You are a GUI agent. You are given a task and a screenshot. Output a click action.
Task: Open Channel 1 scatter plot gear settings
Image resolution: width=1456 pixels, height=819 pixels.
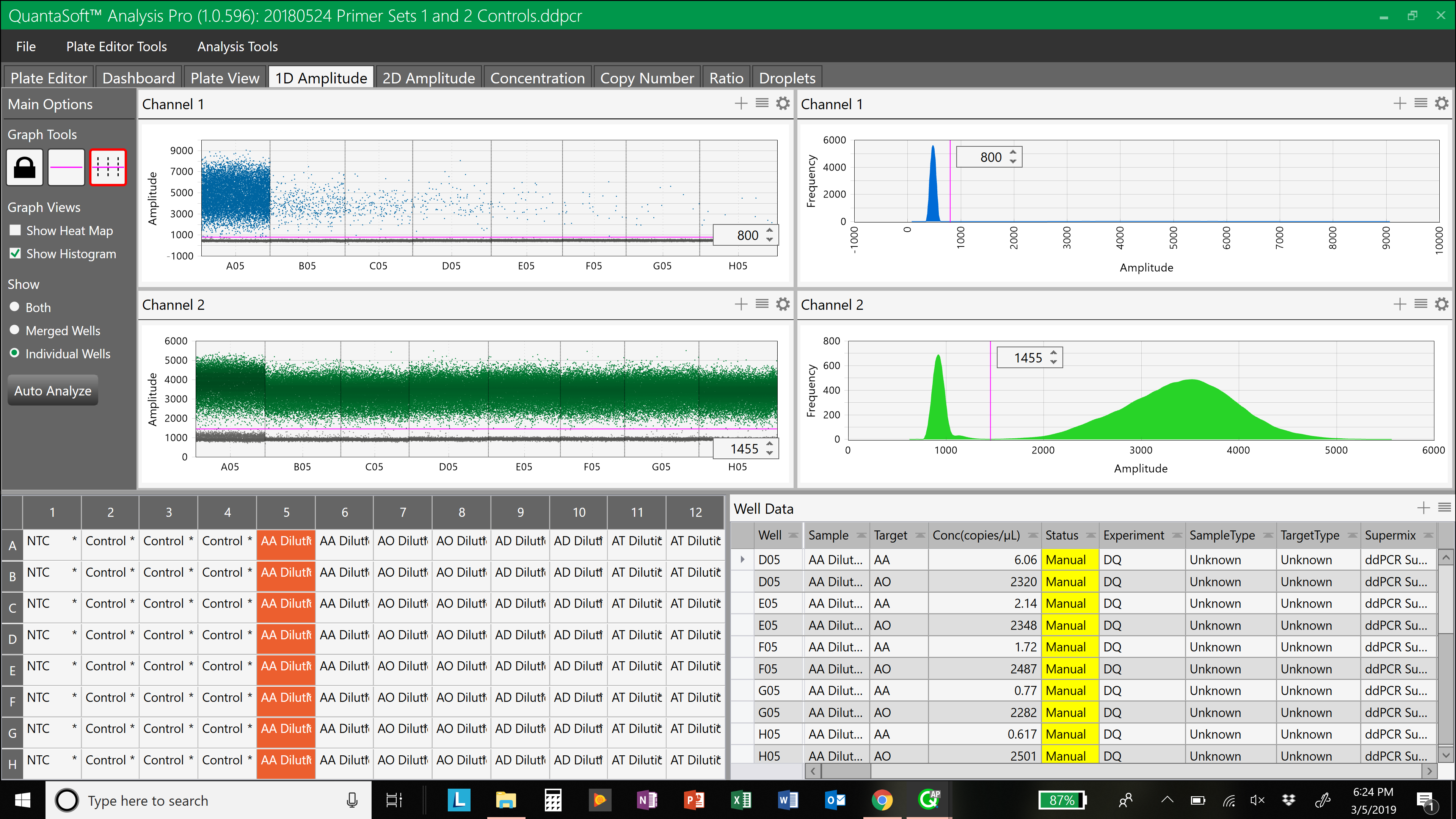pyautogui.click(x=783, y=104)
